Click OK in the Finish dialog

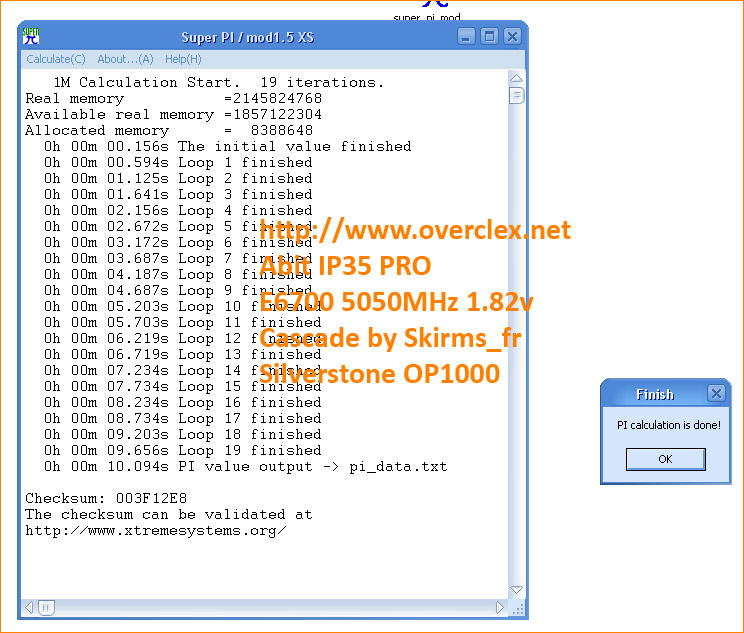pyautogui.click(x=665, y=459)
